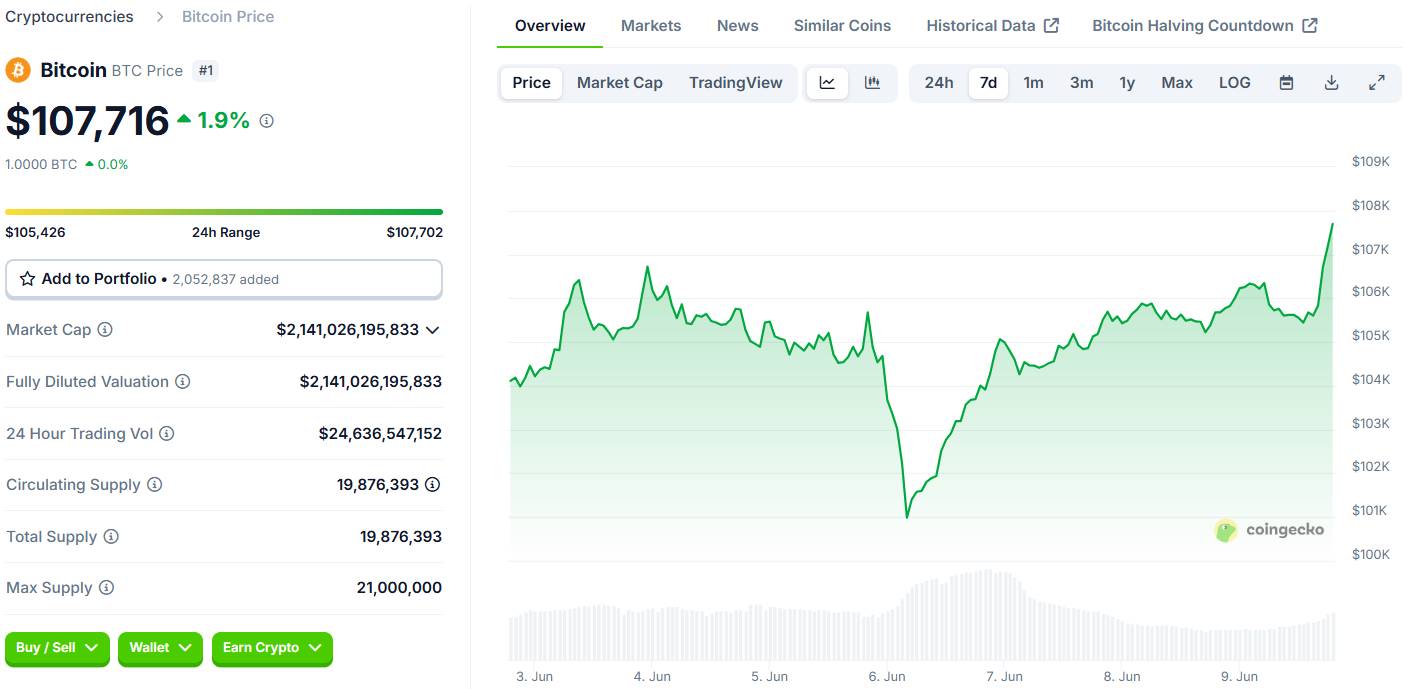Click the 6. Jun axis label

coord(887,677)
